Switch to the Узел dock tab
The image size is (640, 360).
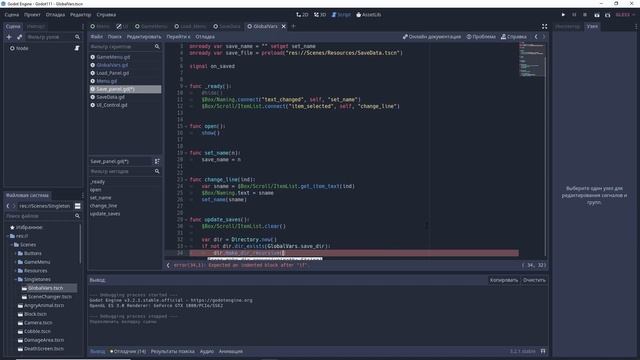(x=592, y=26)
